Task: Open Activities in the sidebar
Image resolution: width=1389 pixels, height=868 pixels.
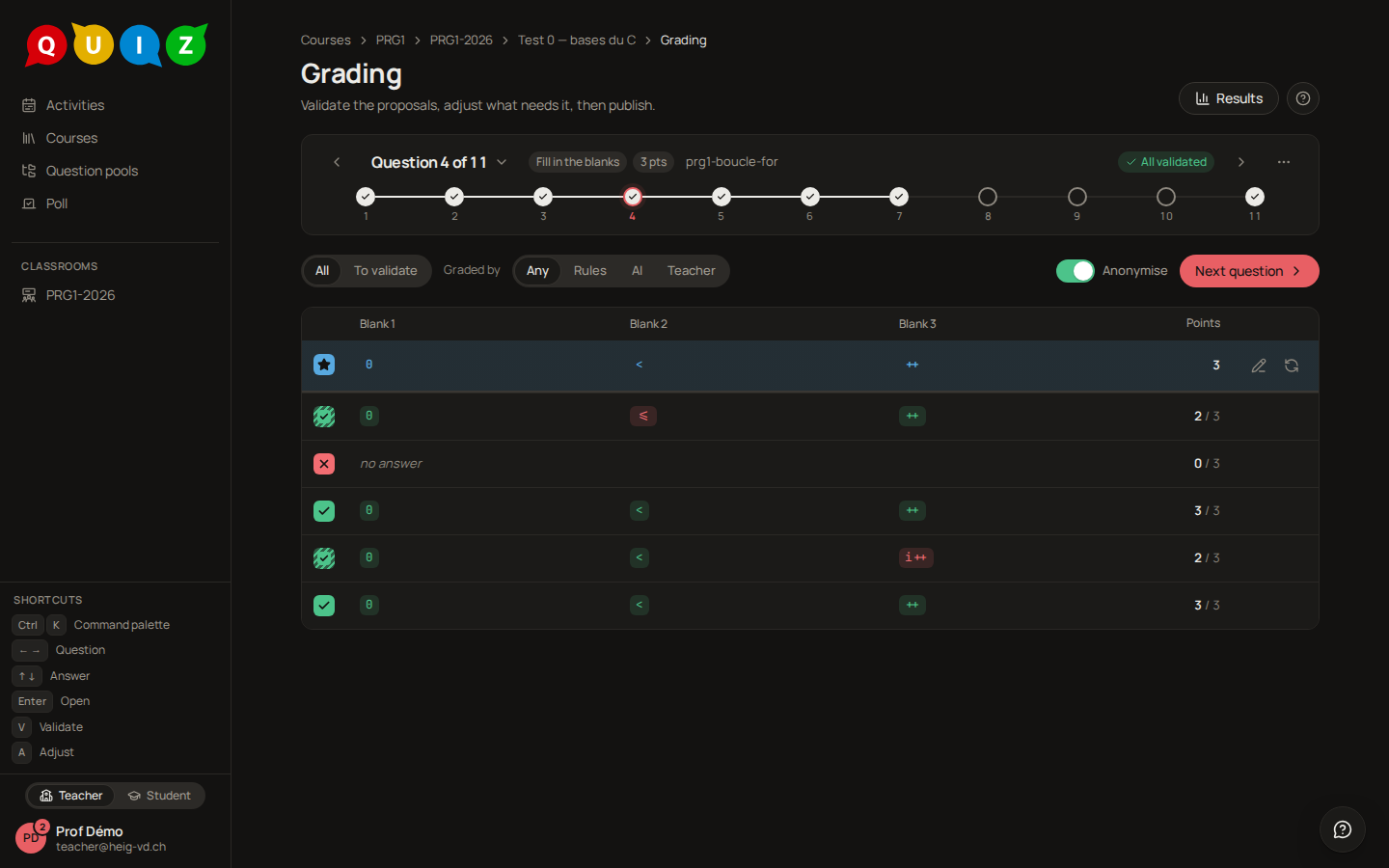Action: tap(116, 105)
